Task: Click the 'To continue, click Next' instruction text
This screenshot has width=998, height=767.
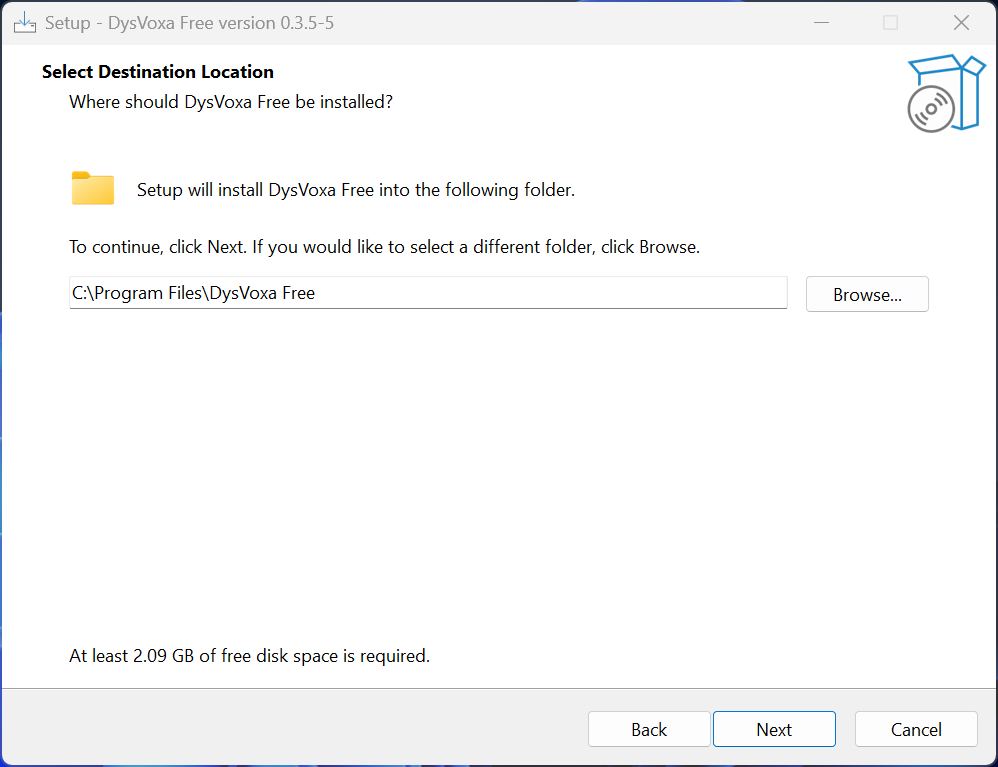Action: click(x=384, y=247)
